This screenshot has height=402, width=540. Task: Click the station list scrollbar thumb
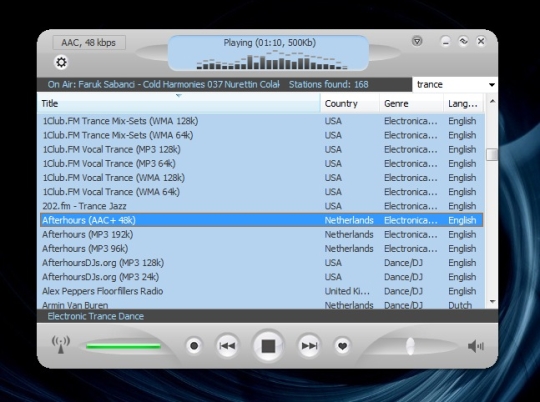(x=492, y=154)
